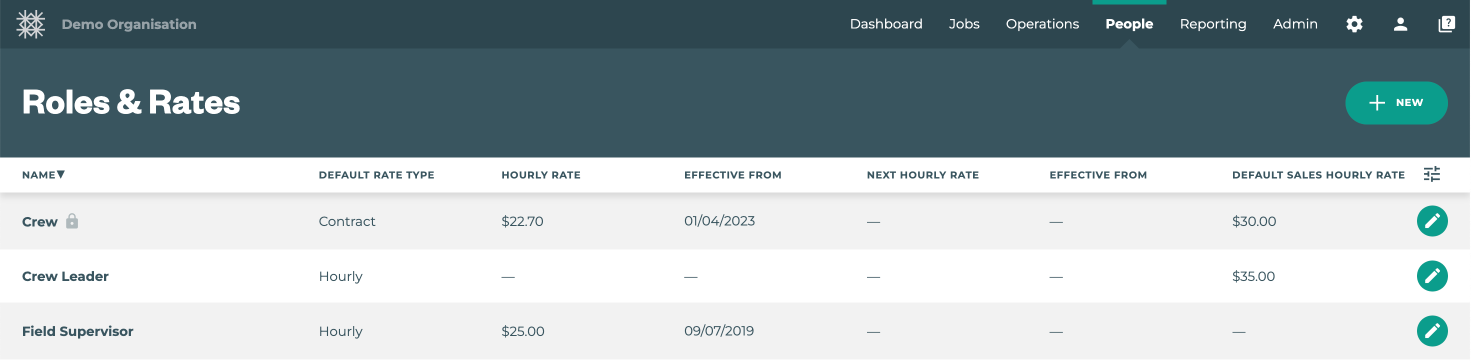
Task: Open the column settings sliders icon
Action: pyautogui.click(x=1432, y=174)
